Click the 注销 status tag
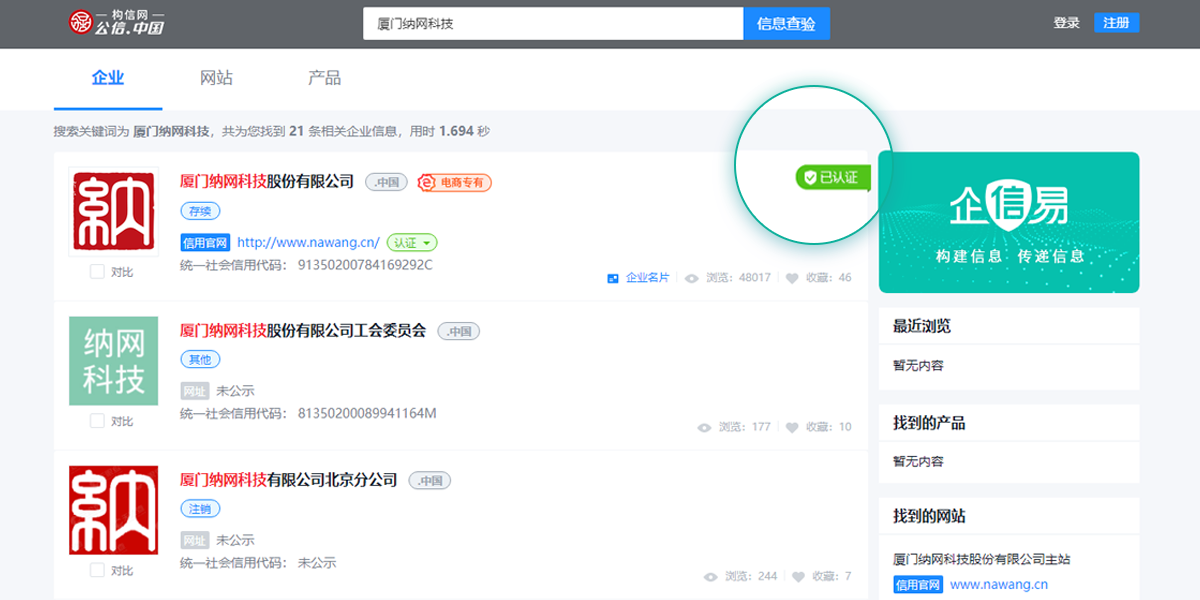This screenshot has height=600, width=1200. tap(200, 509)
